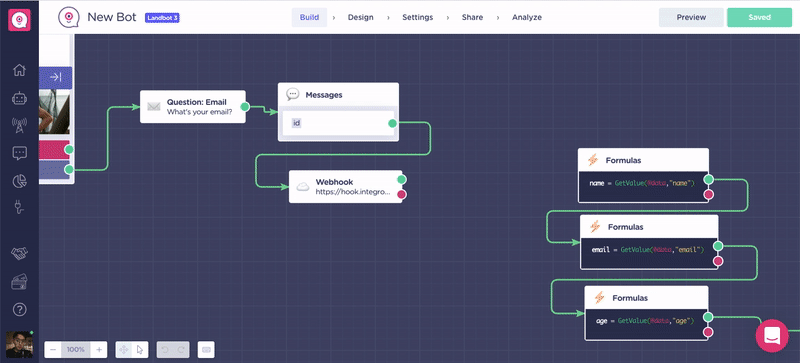Click the redo arrow button
Image resolution: width=800 pixels, height=363 pixels.
pos(181,350)
